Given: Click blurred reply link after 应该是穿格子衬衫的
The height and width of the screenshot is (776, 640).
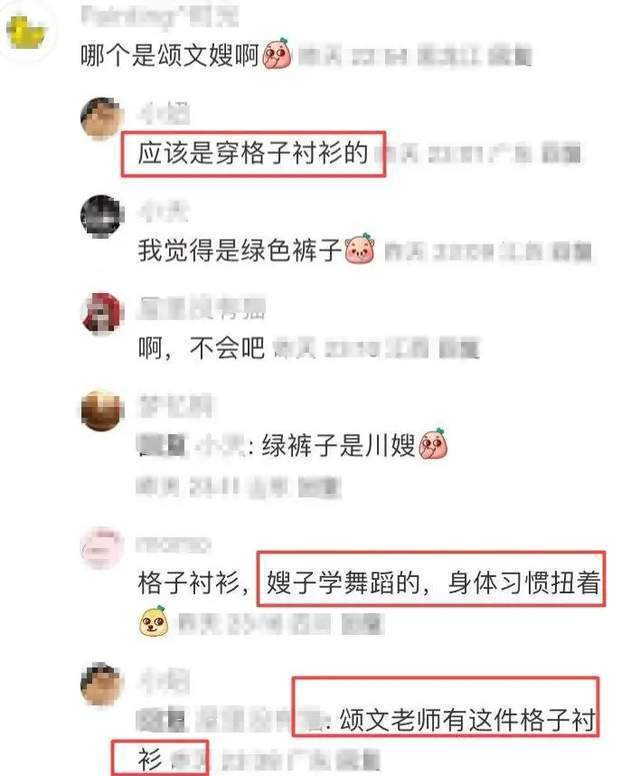Looking at the screenshot, I should click(561, 153).
